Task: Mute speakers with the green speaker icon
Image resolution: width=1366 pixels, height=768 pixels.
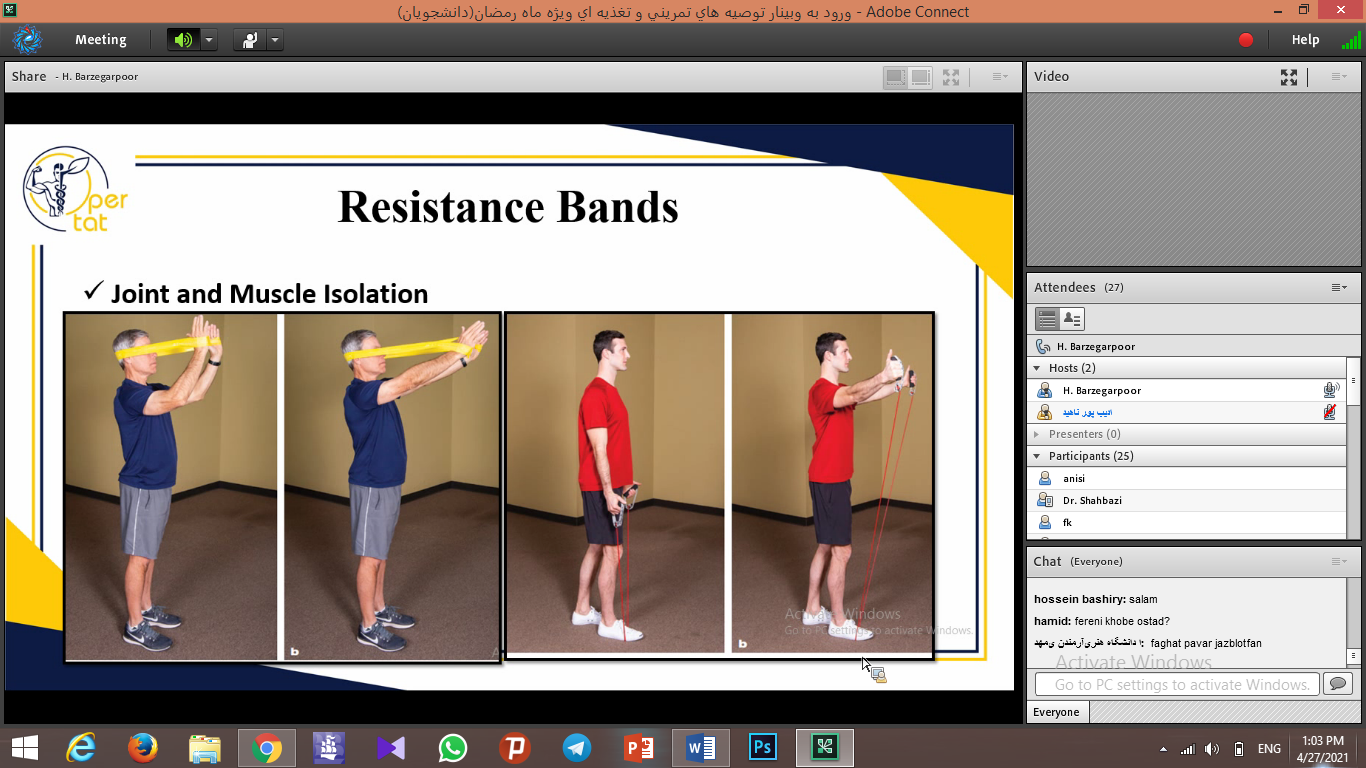Action: (x=182, y=40)
